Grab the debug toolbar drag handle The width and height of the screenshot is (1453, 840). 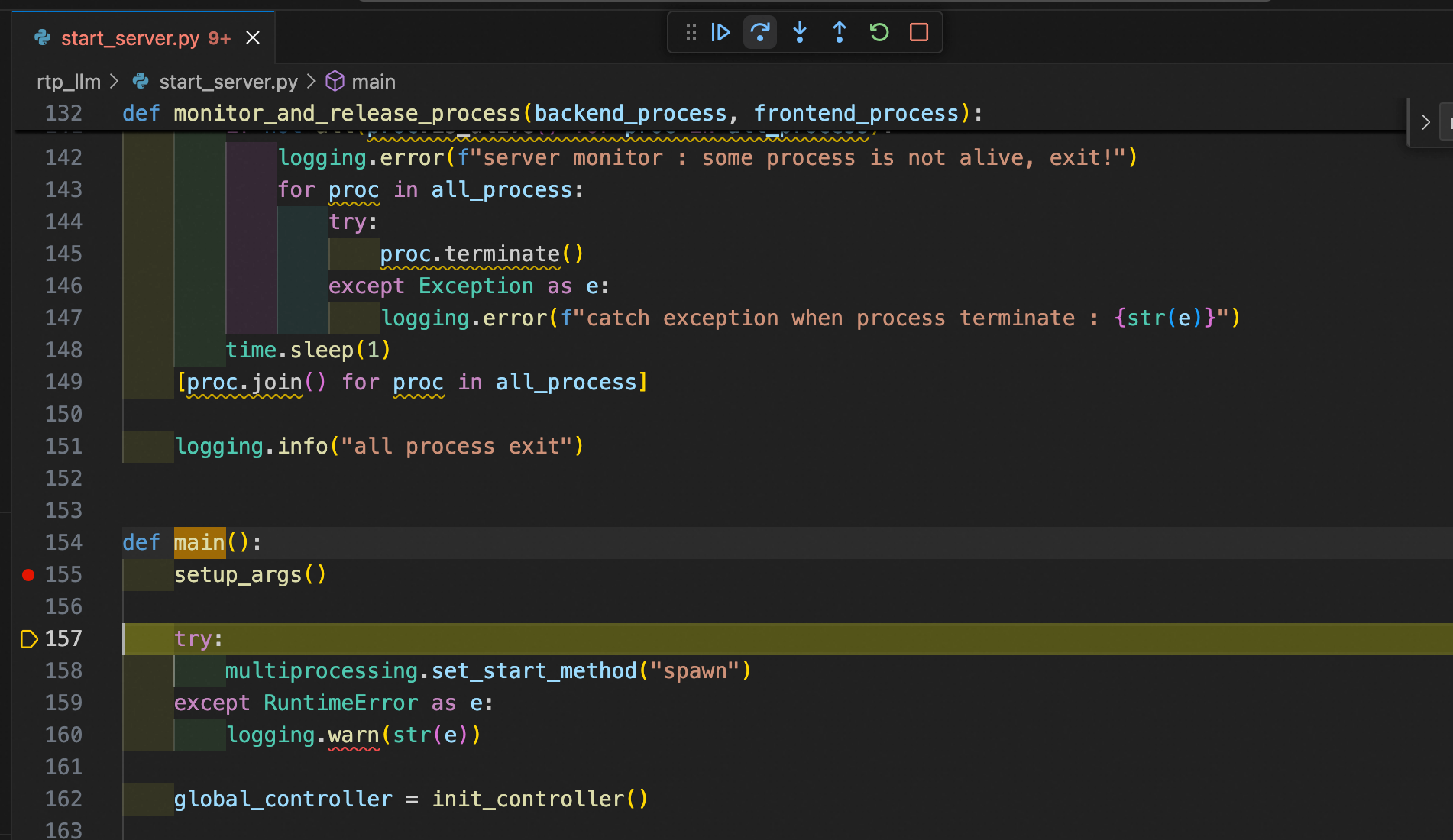691,32
